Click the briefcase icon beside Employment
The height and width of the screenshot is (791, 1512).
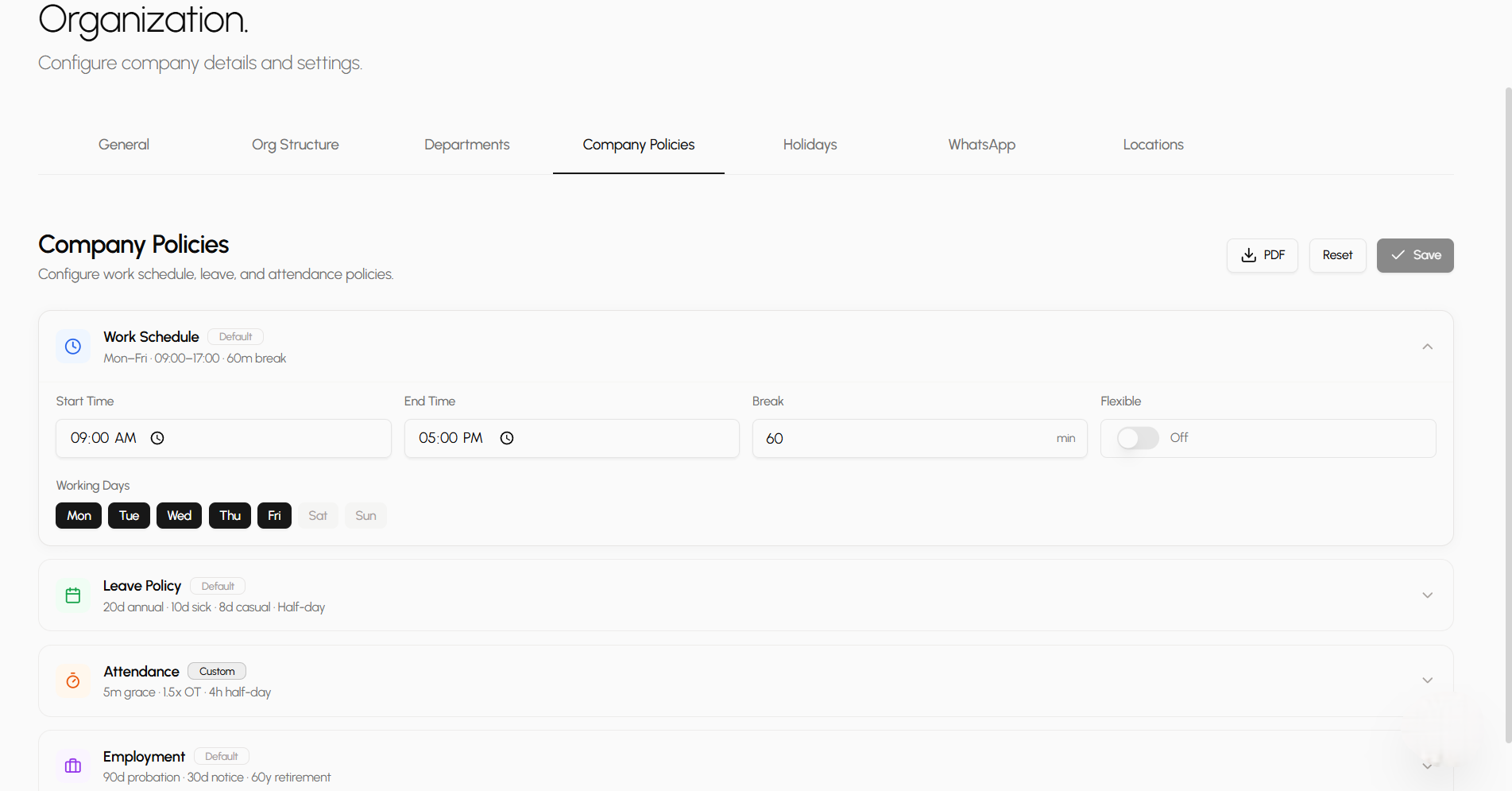coord(72,766)
